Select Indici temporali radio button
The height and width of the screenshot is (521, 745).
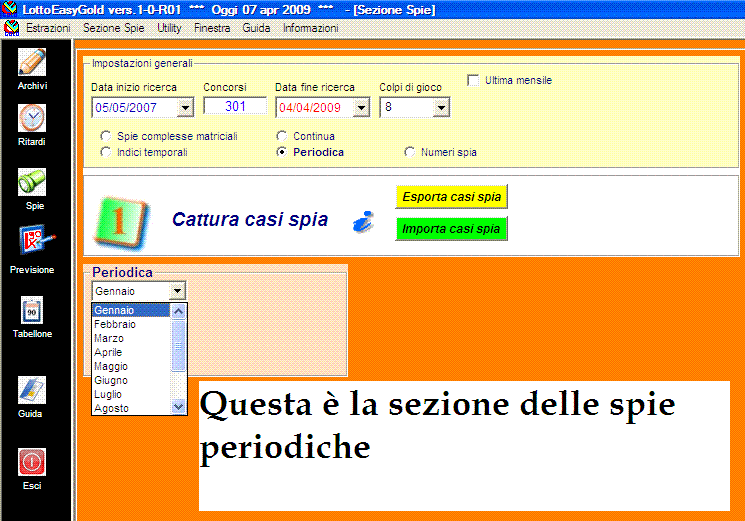[x=105, y=152]
